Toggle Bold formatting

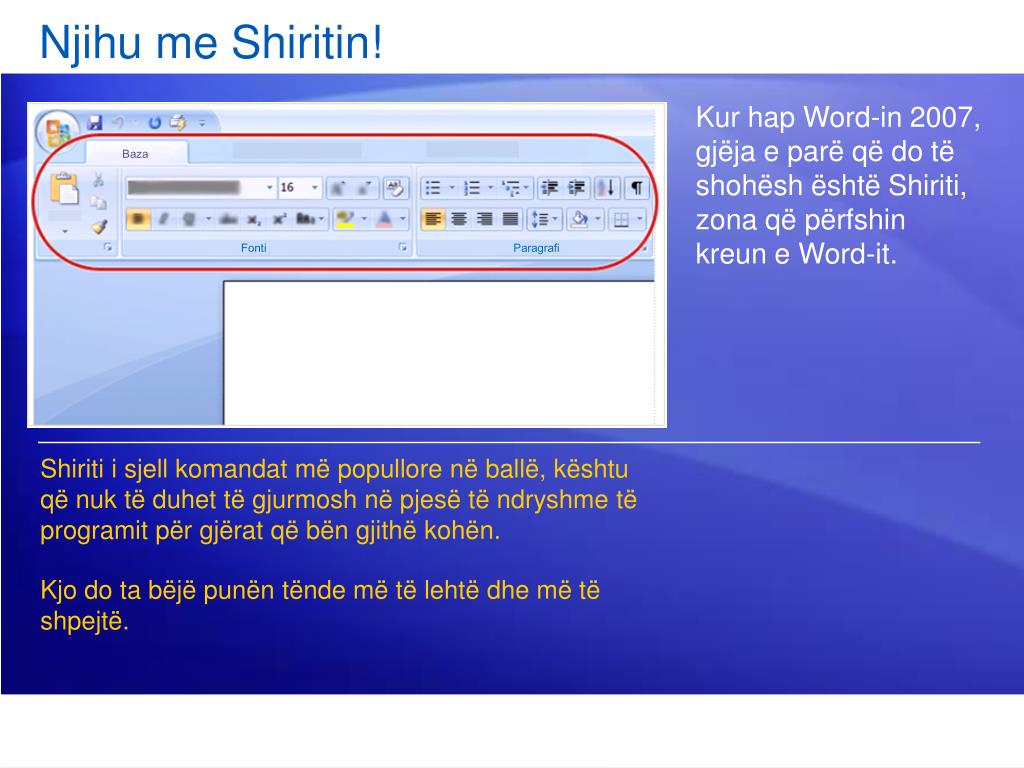coord(138,219)
